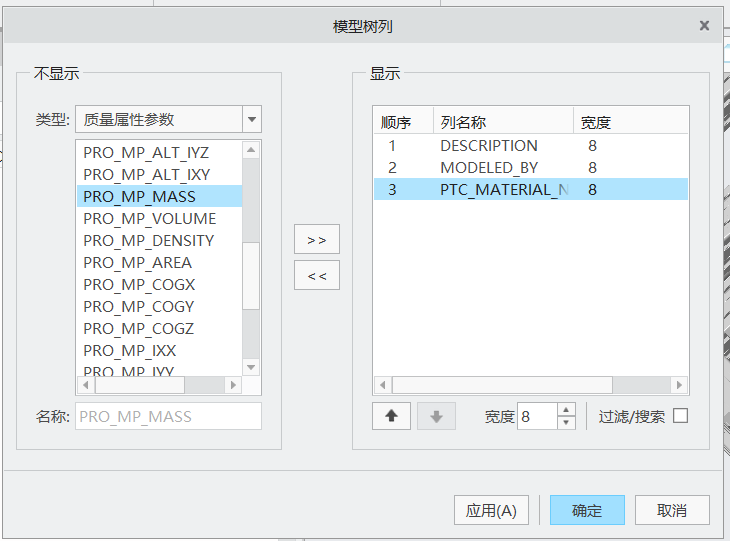This screenshot has height=541, width=730.
Task: Enable the 过滤/搜索 checkbox
Action: coord(680,416)
